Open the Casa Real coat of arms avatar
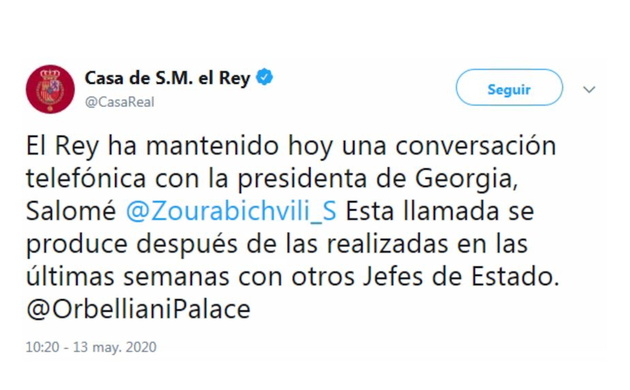Image resolution: width=630 pixels, height=390 pixels. click(50, 89)
